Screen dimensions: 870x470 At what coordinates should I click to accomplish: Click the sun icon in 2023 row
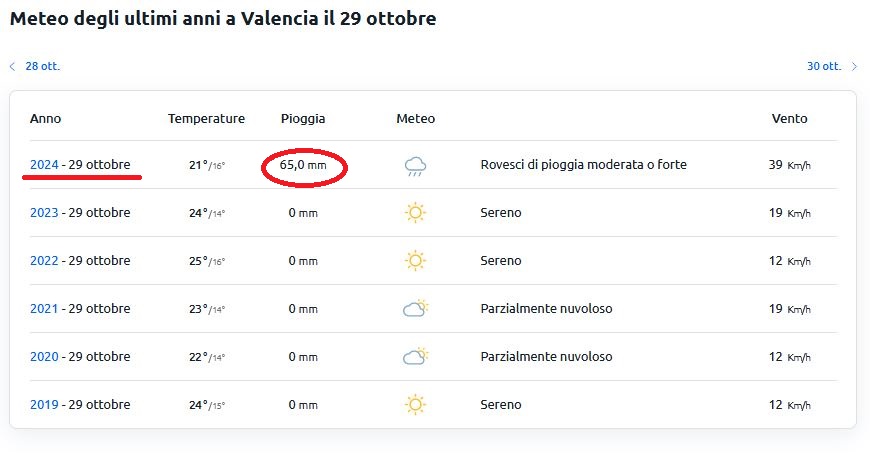tap(415, 213)
